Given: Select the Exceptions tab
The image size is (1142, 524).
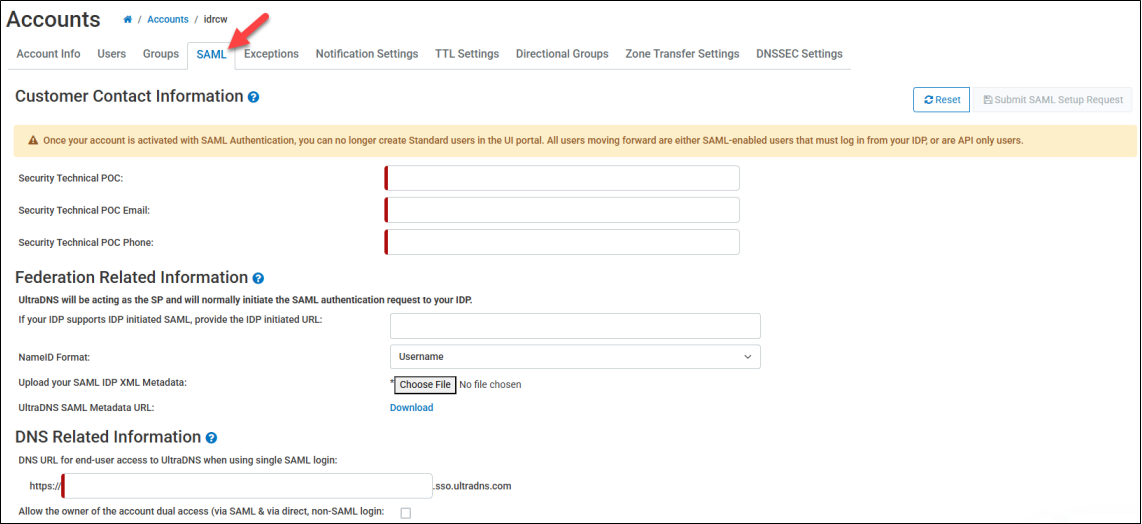Looking at the screenshot, I should click(x=271, y=54).
